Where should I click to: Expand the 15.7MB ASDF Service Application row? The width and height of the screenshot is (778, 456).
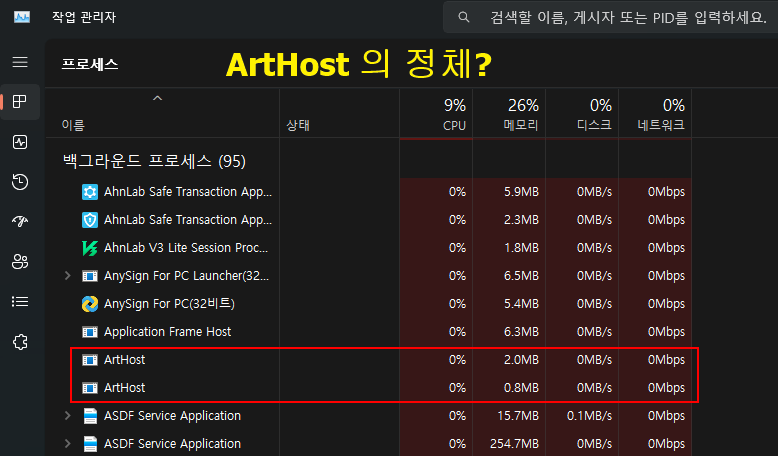[x=67, y=416]
